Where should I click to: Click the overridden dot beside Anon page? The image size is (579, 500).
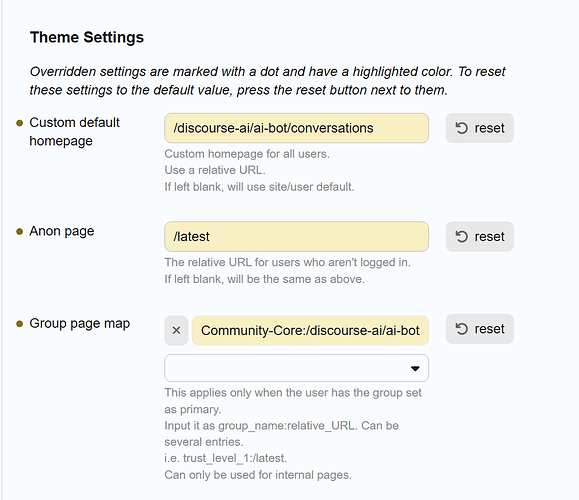(20, 232)
